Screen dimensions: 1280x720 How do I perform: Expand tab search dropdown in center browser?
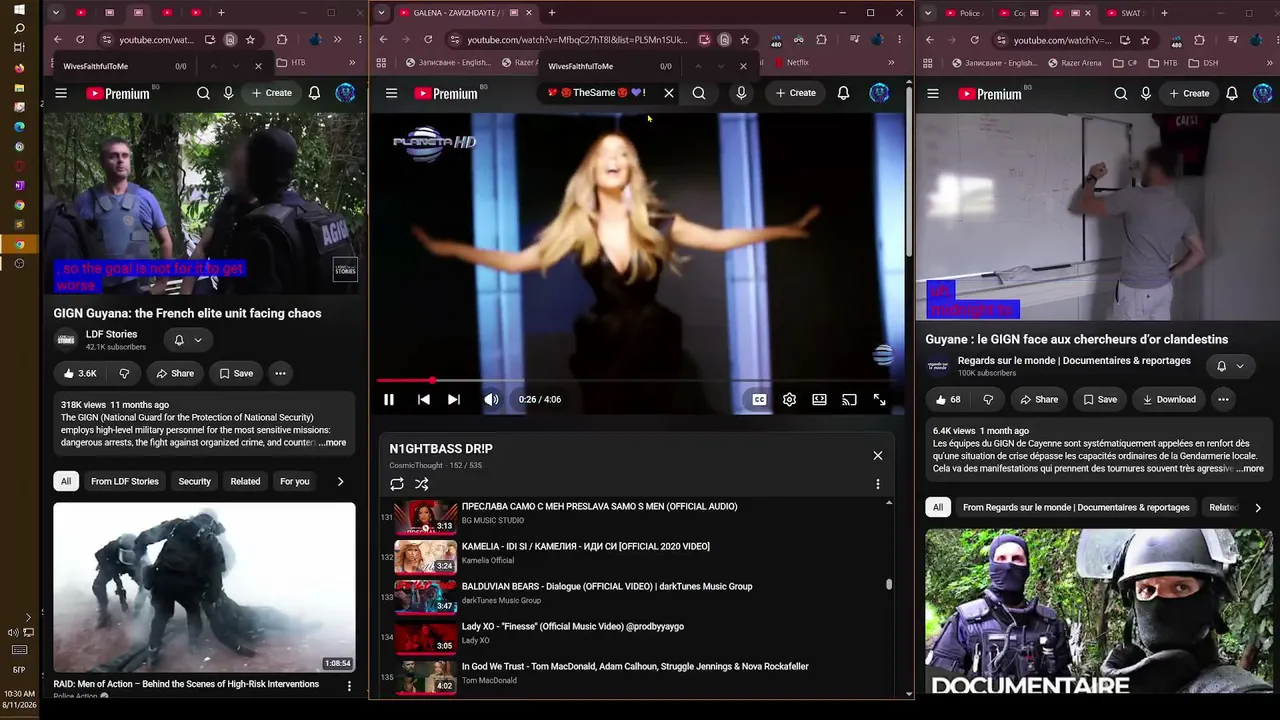point(381,13)
